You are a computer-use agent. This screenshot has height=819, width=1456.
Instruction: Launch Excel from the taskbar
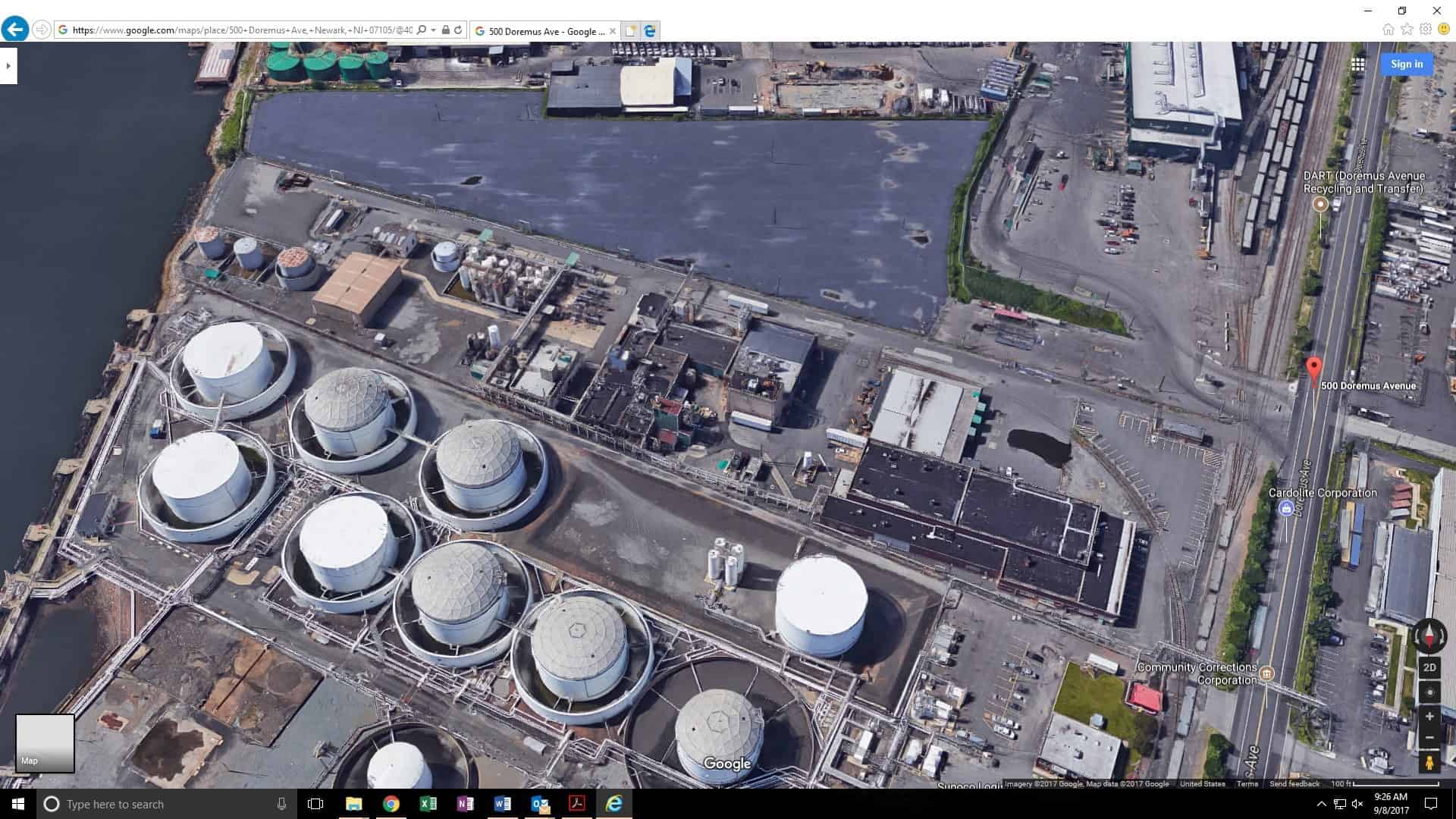point(428,804)
